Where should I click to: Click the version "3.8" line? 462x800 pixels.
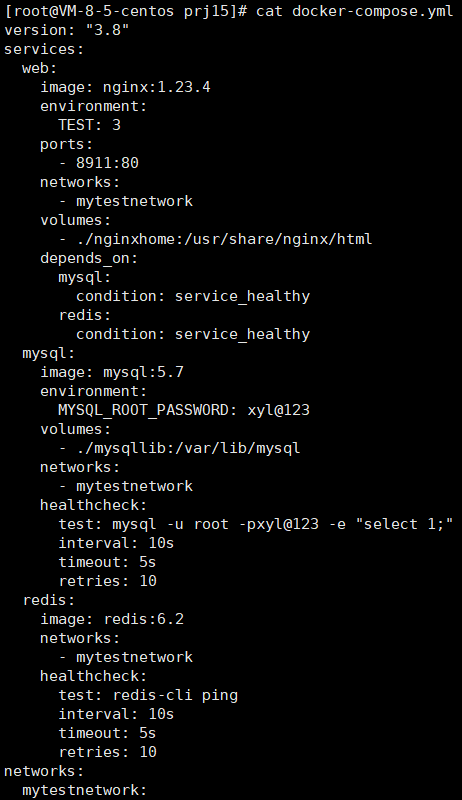click(66, 30)
